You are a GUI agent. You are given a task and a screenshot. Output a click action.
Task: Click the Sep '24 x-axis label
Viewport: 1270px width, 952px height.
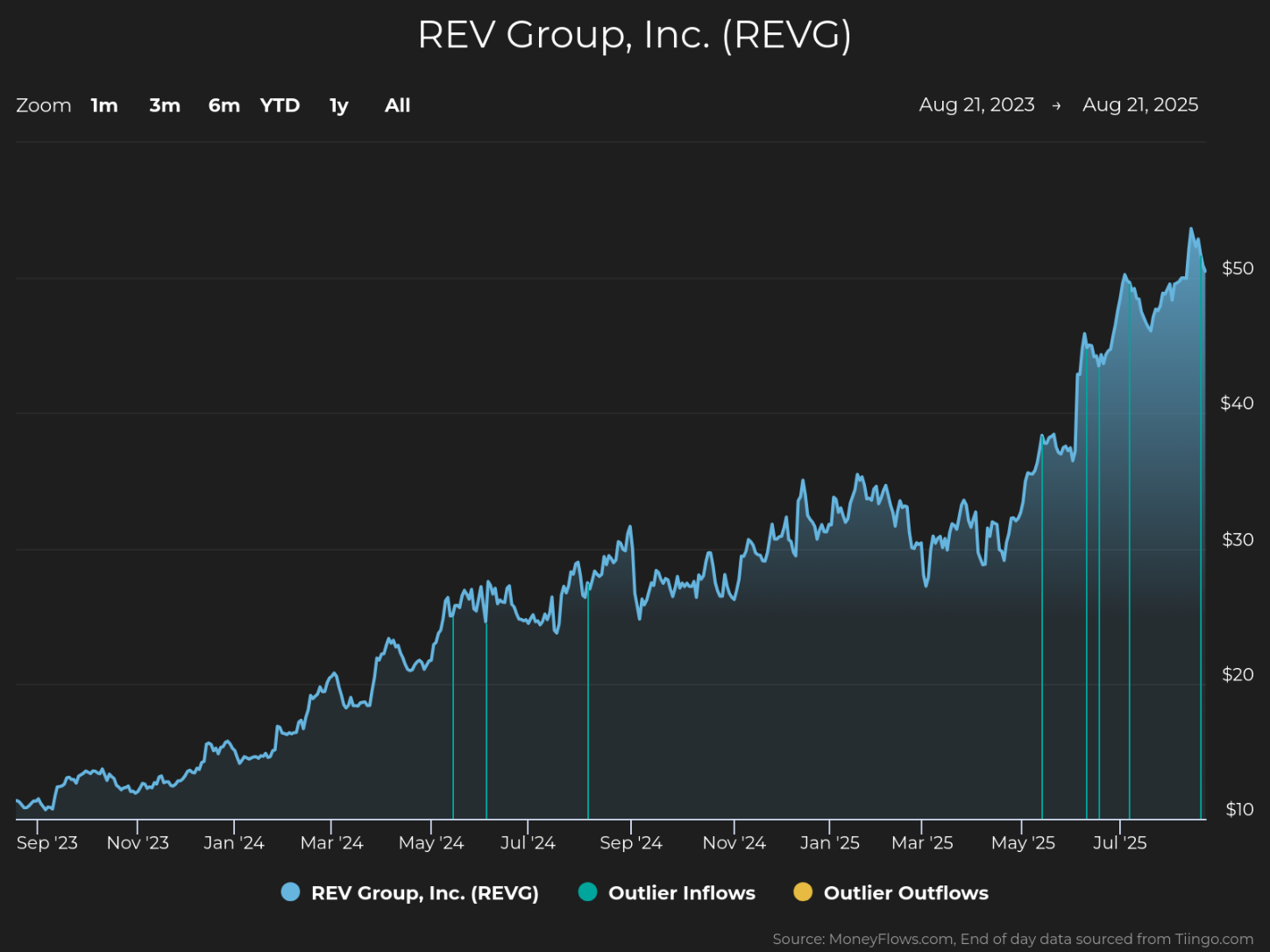click(631, 842)
